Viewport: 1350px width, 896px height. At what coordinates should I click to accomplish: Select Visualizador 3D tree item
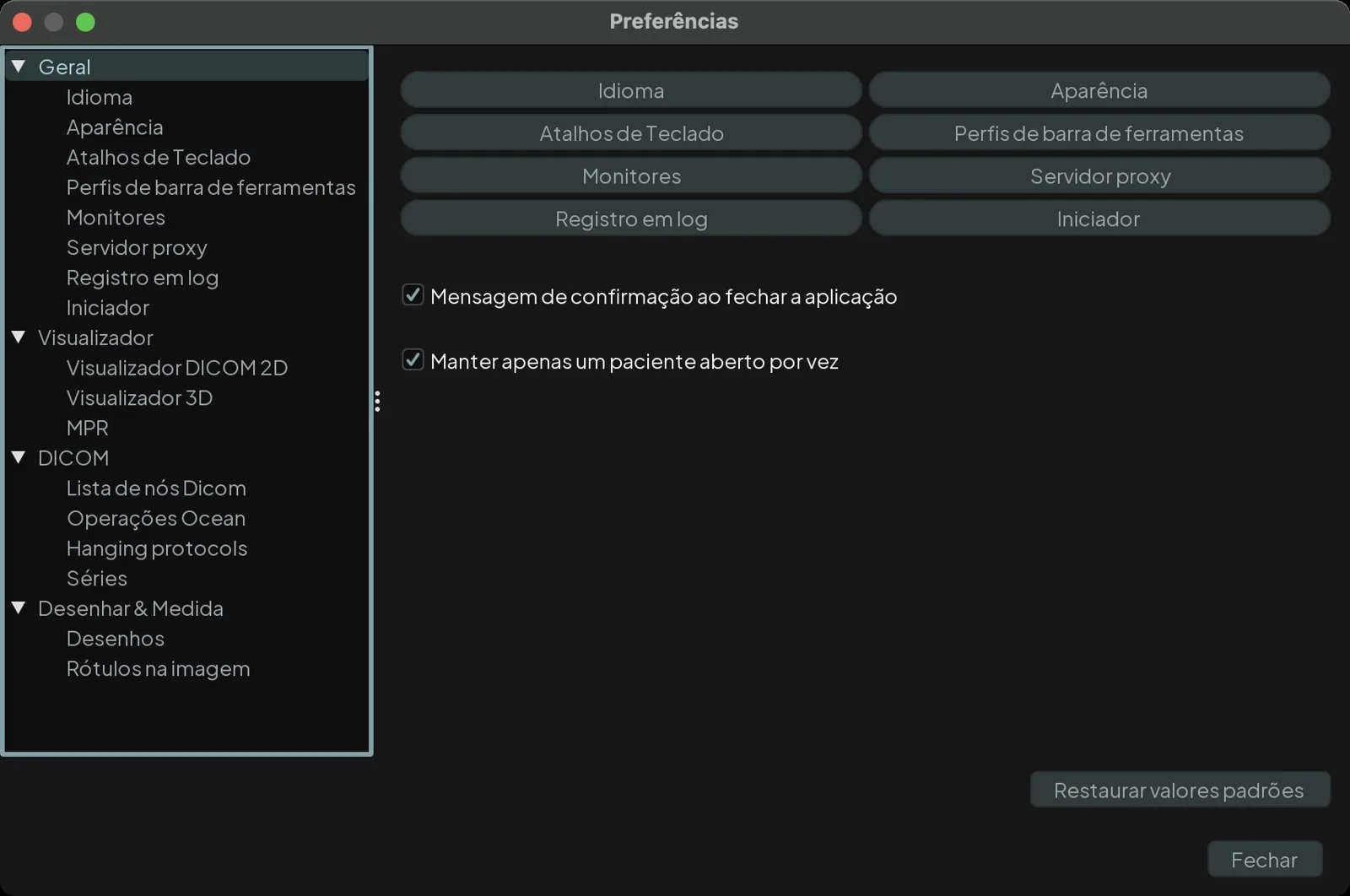point(139,397)
